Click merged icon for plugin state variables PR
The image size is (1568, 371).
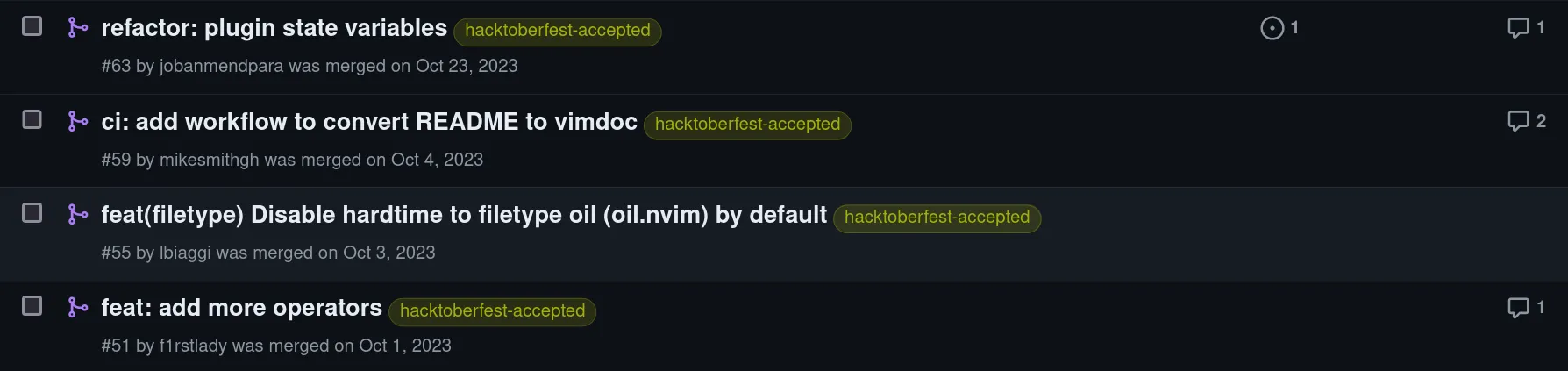[x=78, y=28]
